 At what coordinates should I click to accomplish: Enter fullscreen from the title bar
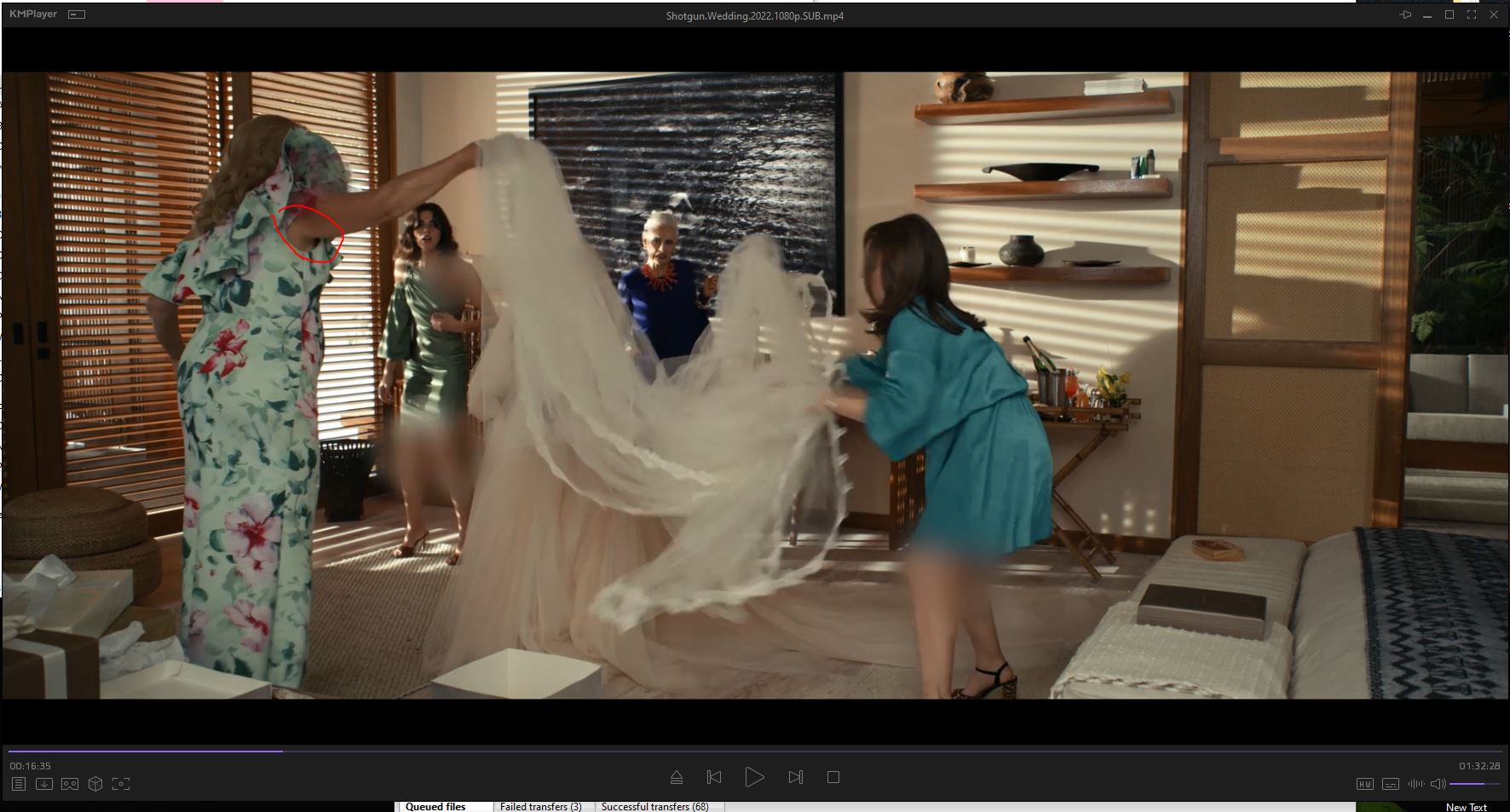pos(1472,15)
